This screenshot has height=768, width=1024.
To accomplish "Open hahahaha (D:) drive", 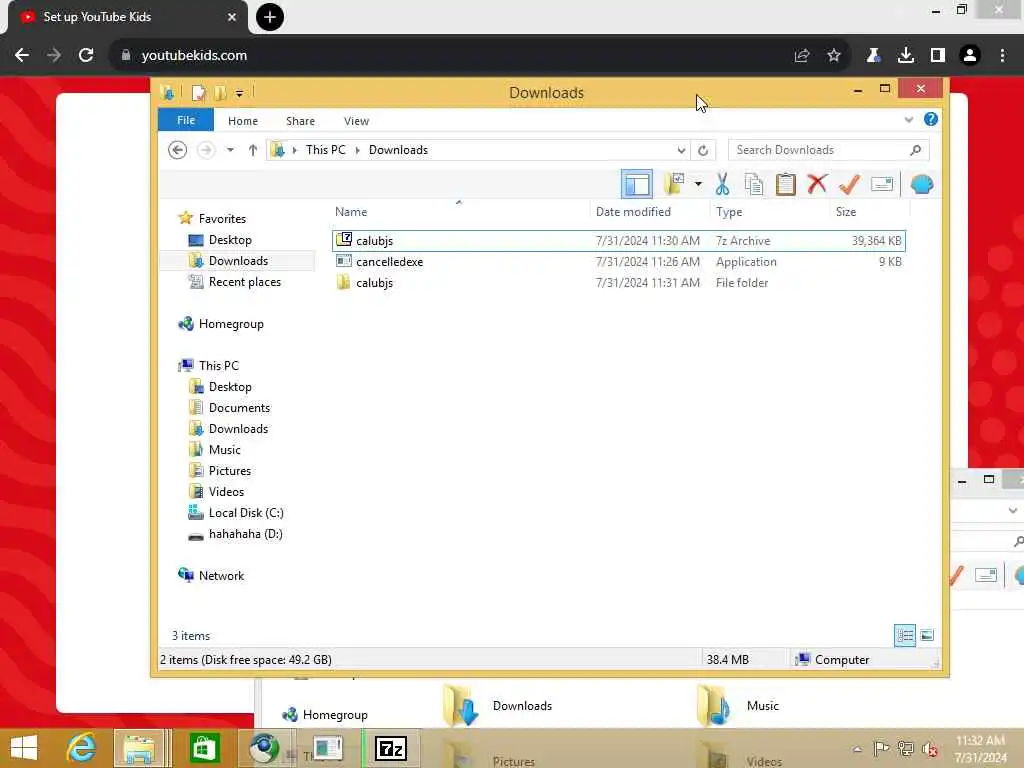I will 246,534.
